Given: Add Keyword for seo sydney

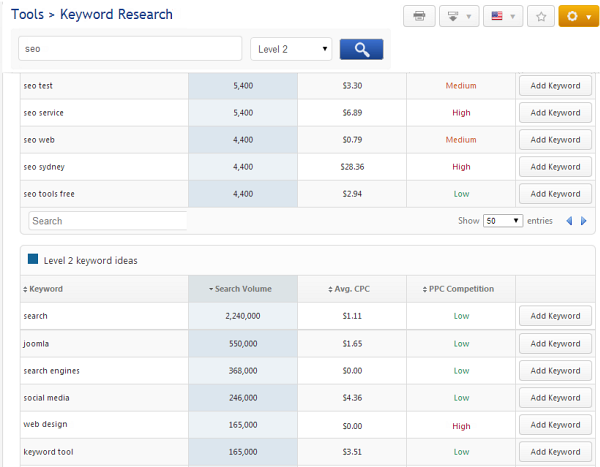Looking at the screenshot, I should coord(555,167).
